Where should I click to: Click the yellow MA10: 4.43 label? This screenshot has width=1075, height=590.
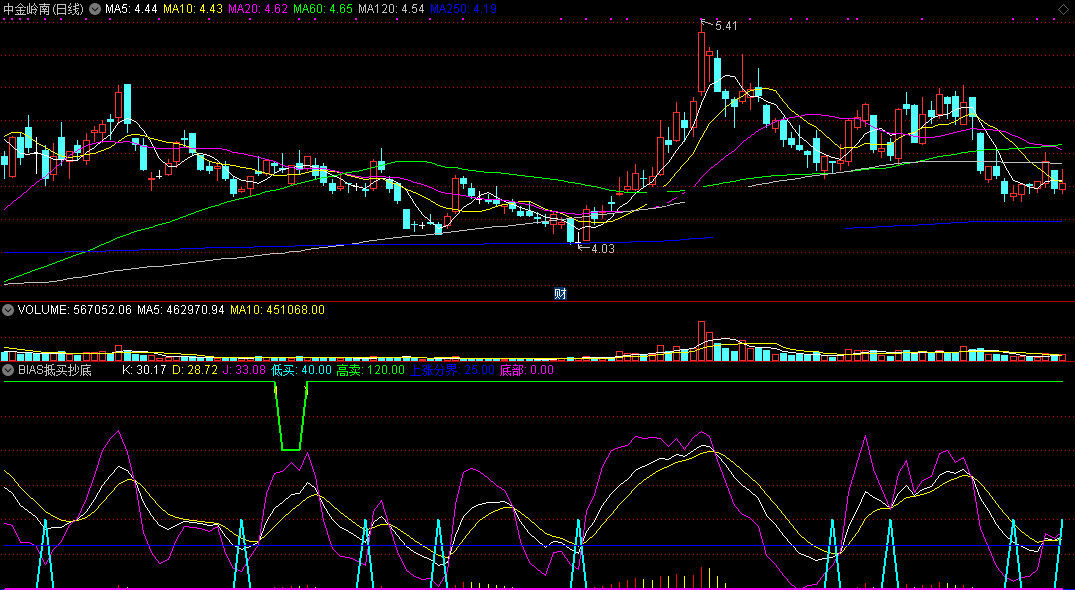(195, 9)
